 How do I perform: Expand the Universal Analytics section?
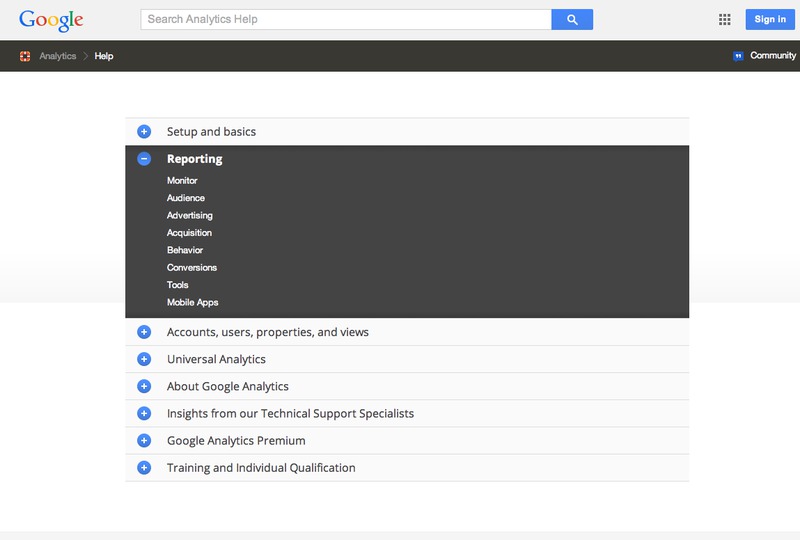pyautogui.click(x=144, y=359)
